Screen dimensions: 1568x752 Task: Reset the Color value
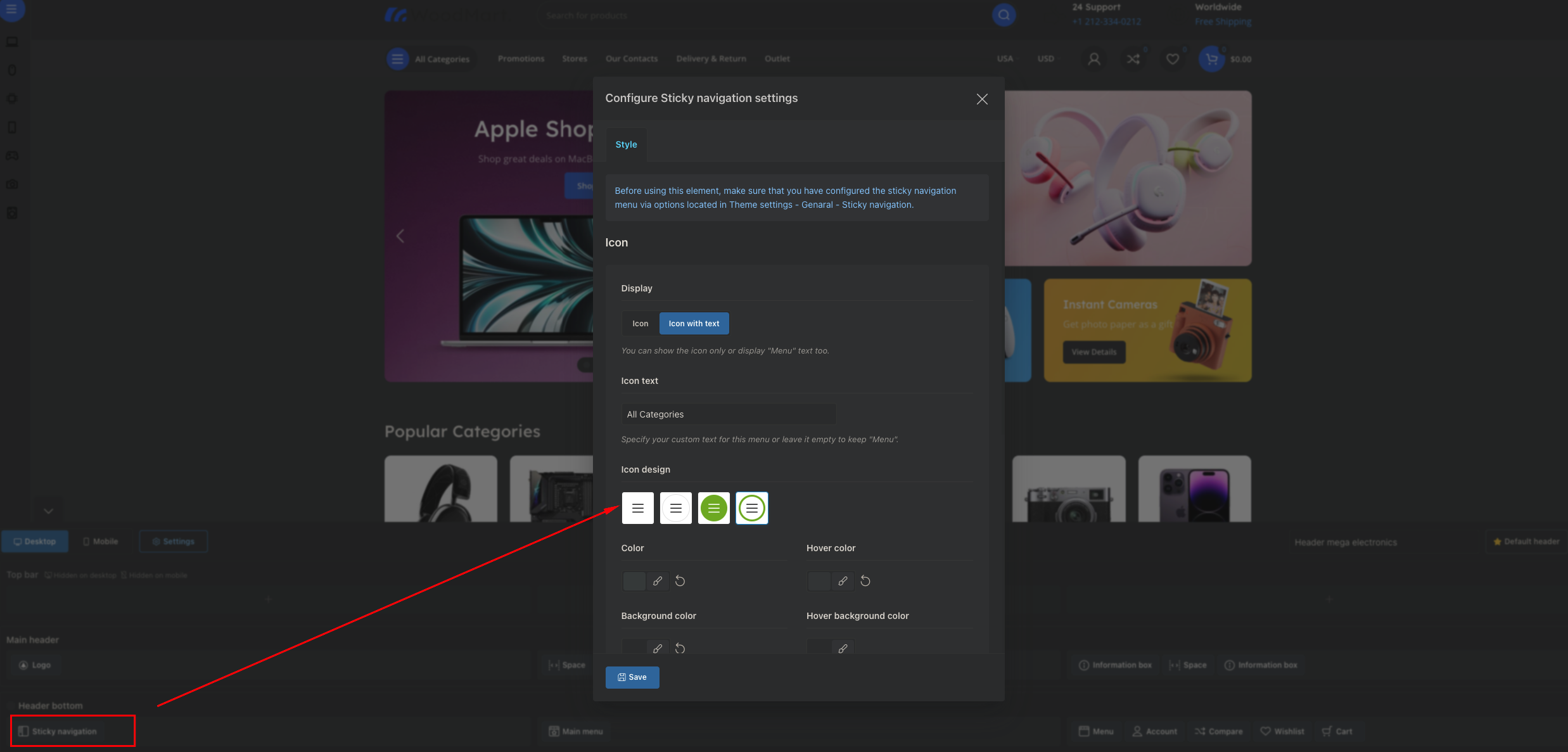pyautogui.click(x=680, y=581)
